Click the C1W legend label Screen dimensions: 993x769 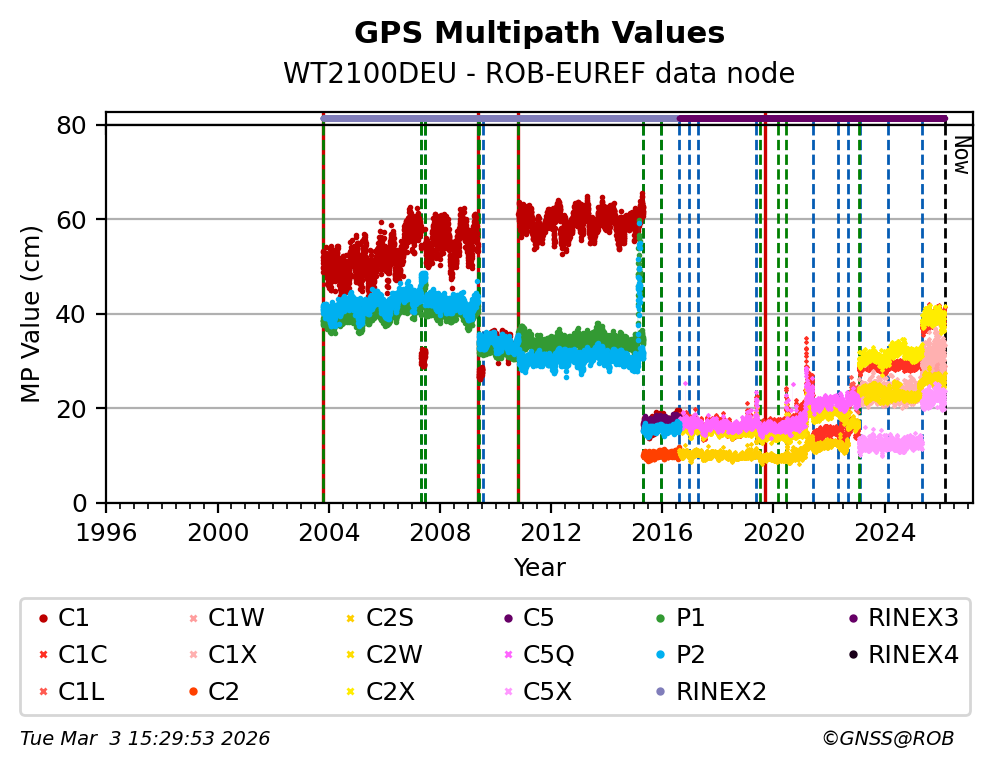click(x=236, y=619)
